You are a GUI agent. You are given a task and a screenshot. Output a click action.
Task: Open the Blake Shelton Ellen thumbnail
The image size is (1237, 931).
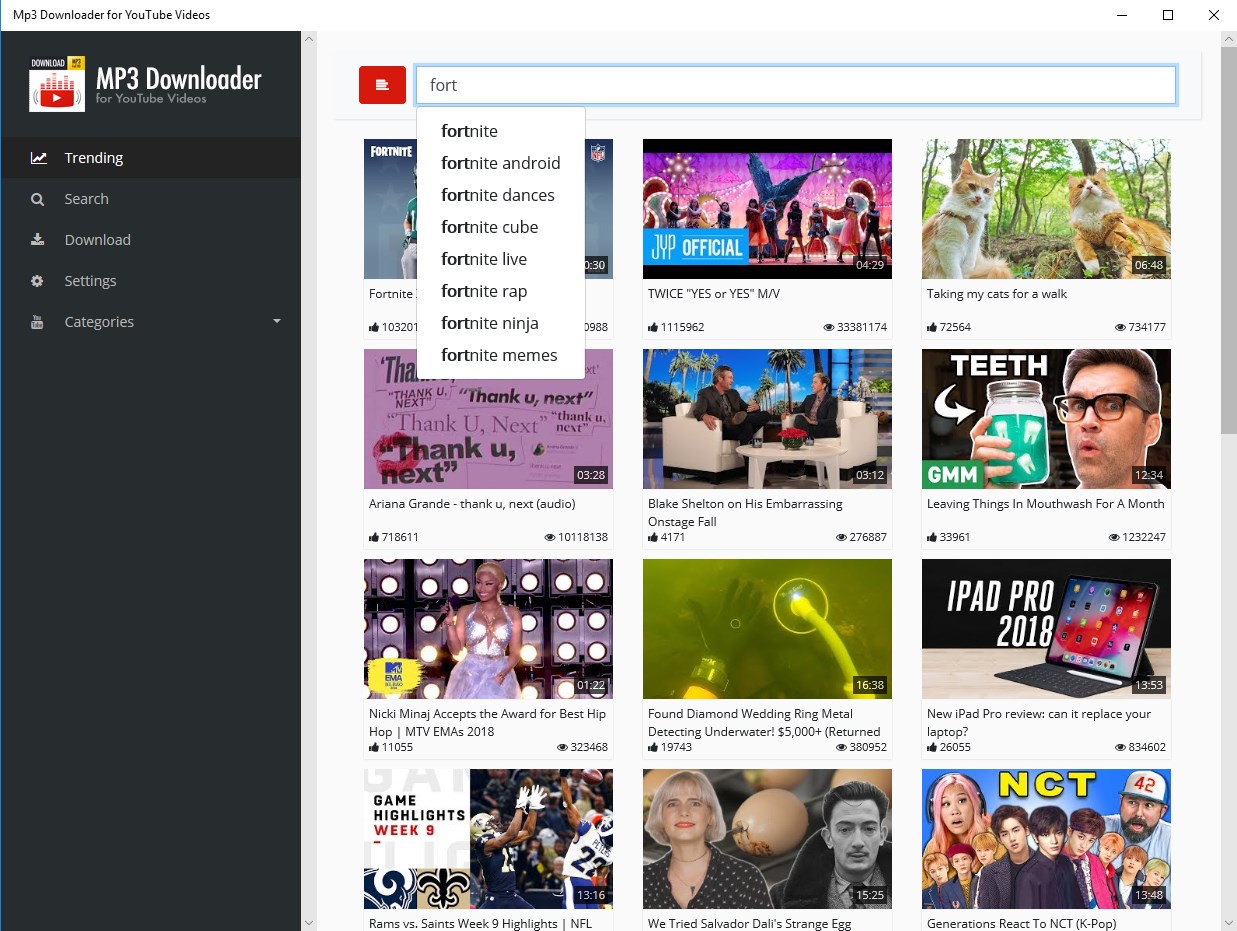[767, 419]
